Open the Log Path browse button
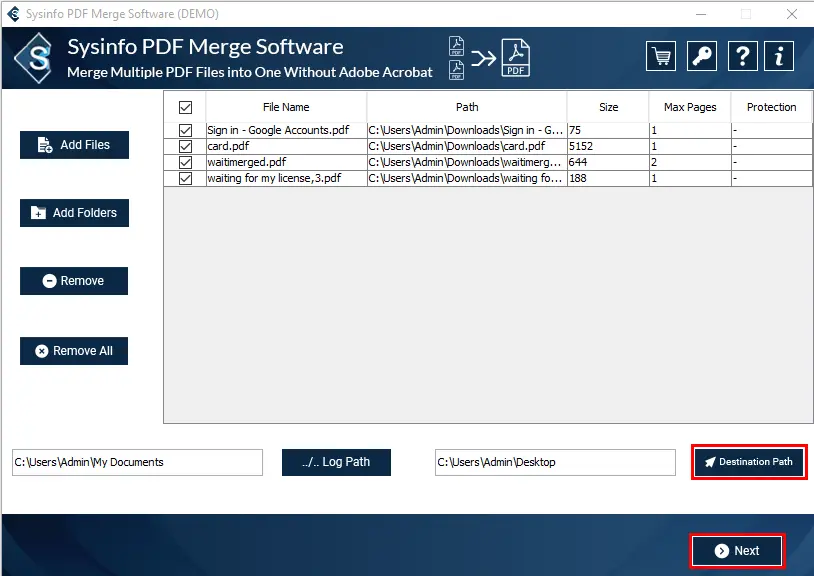The height and width of the screenshot is (576, 814). coord(336,462)
